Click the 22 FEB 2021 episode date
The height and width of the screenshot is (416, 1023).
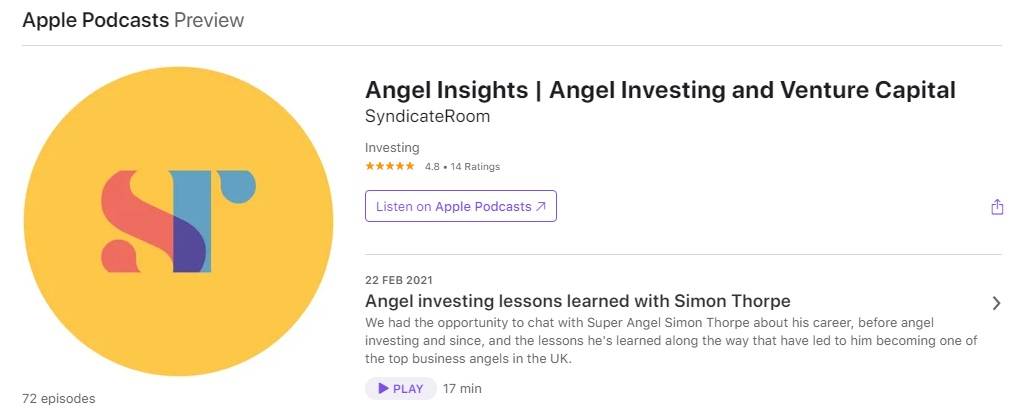399,280
